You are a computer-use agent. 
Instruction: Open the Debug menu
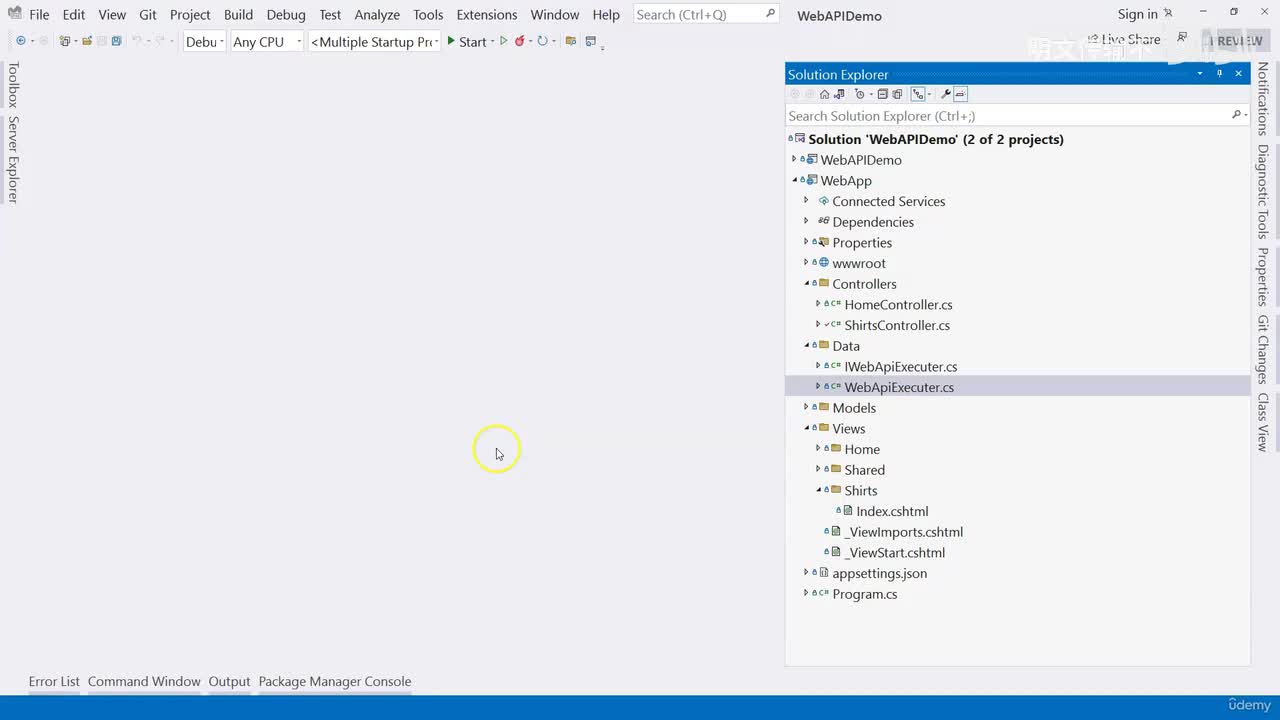coord(286,14)
